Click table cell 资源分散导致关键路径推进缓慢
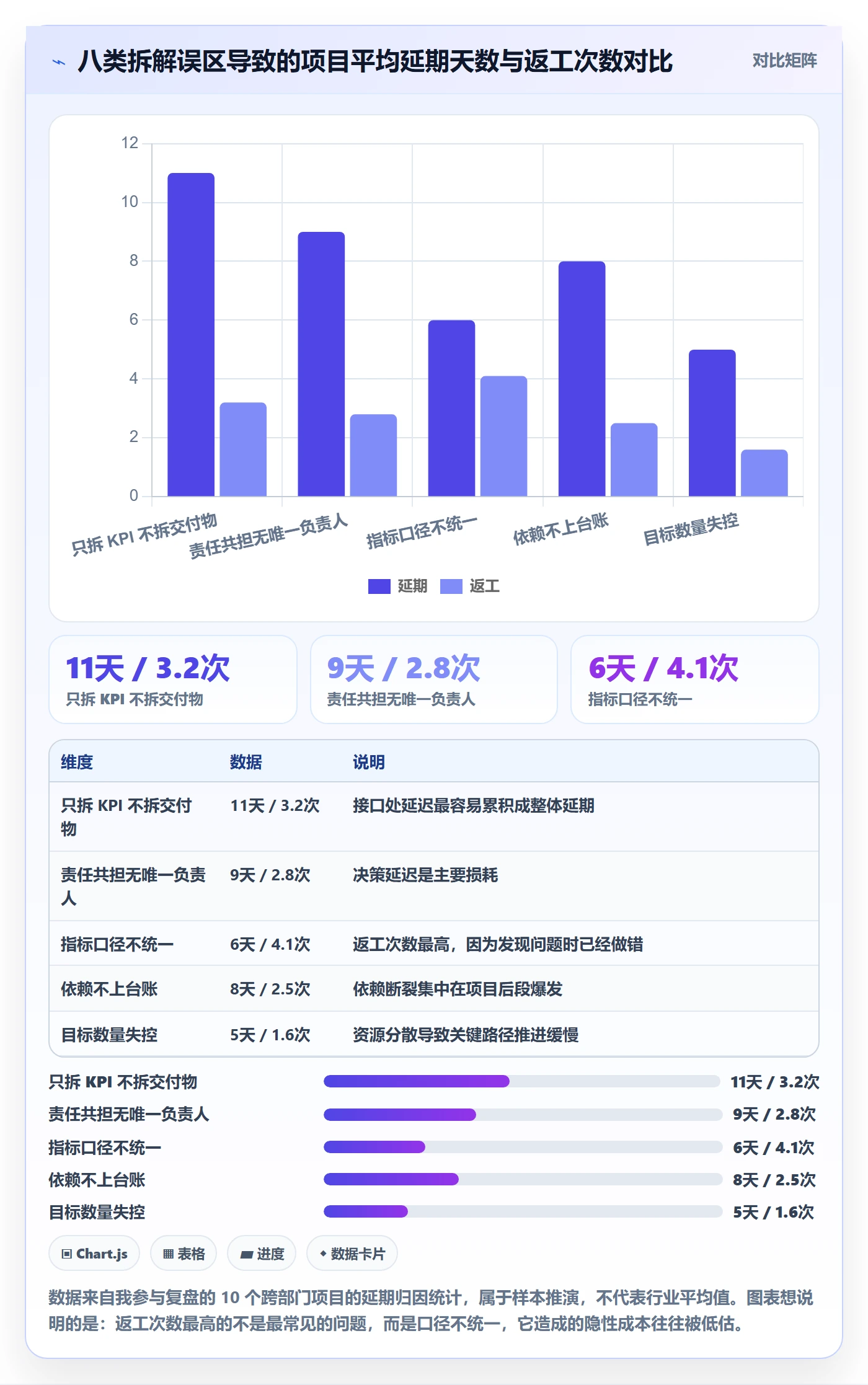This screenshot has width=868, height=1385. coord(466,1035)
